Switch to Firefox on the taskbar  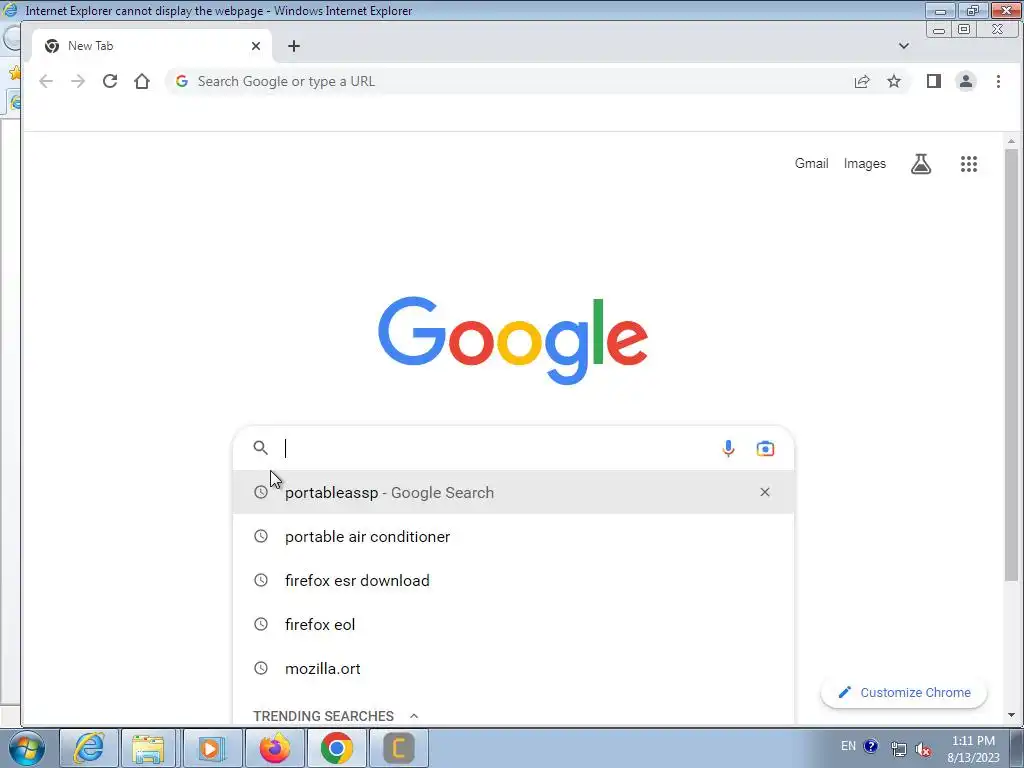(274, 748)
